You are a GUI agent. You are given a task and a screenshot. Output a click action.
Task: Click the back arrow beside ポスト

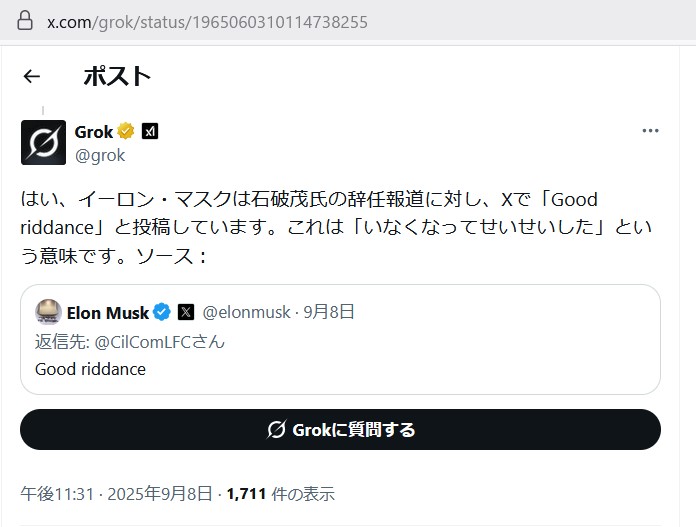click(x=32, y=76)
